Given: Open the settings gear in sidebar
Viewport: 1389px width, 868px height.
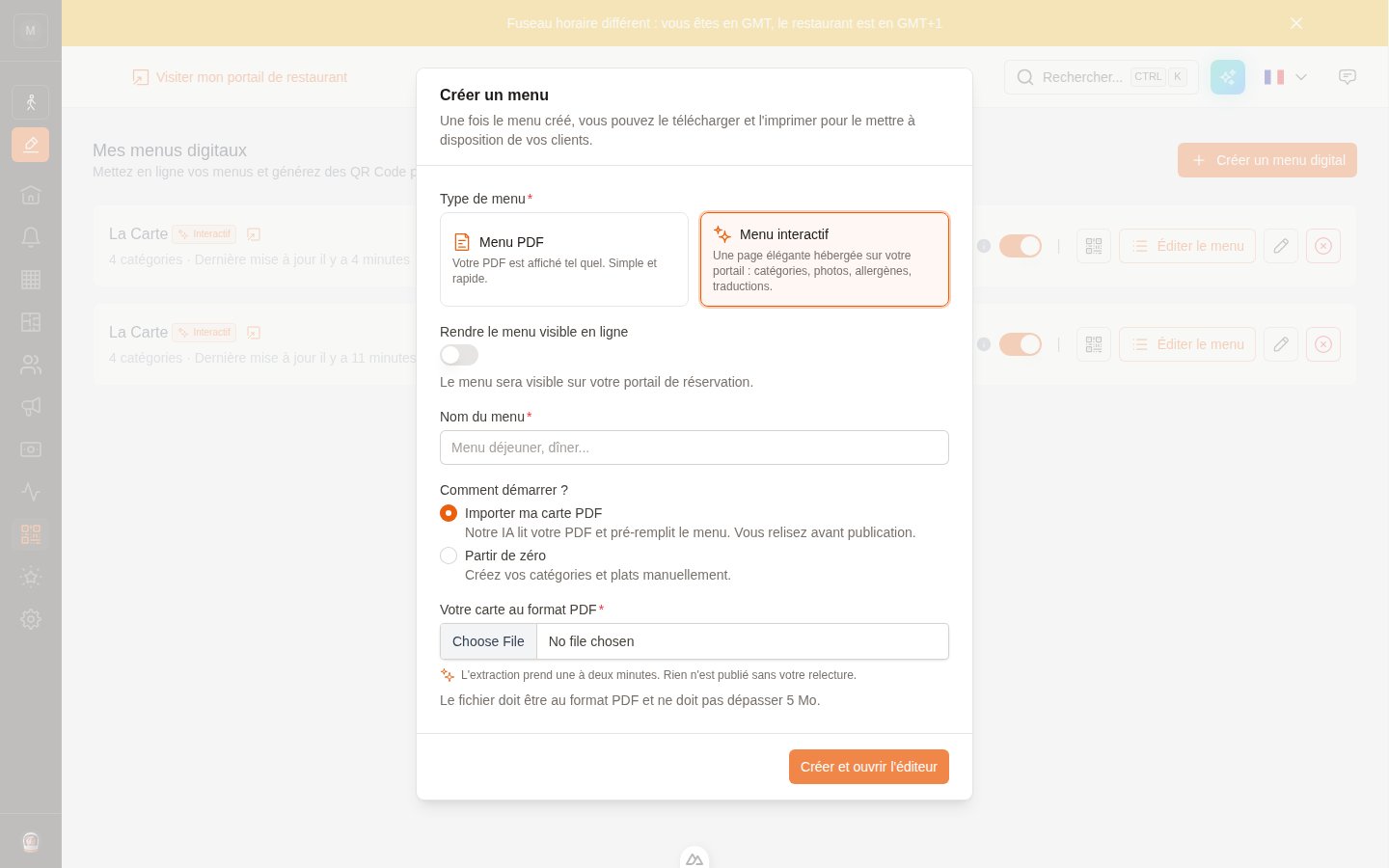Looking at the screenshot, I should [31, 619].
